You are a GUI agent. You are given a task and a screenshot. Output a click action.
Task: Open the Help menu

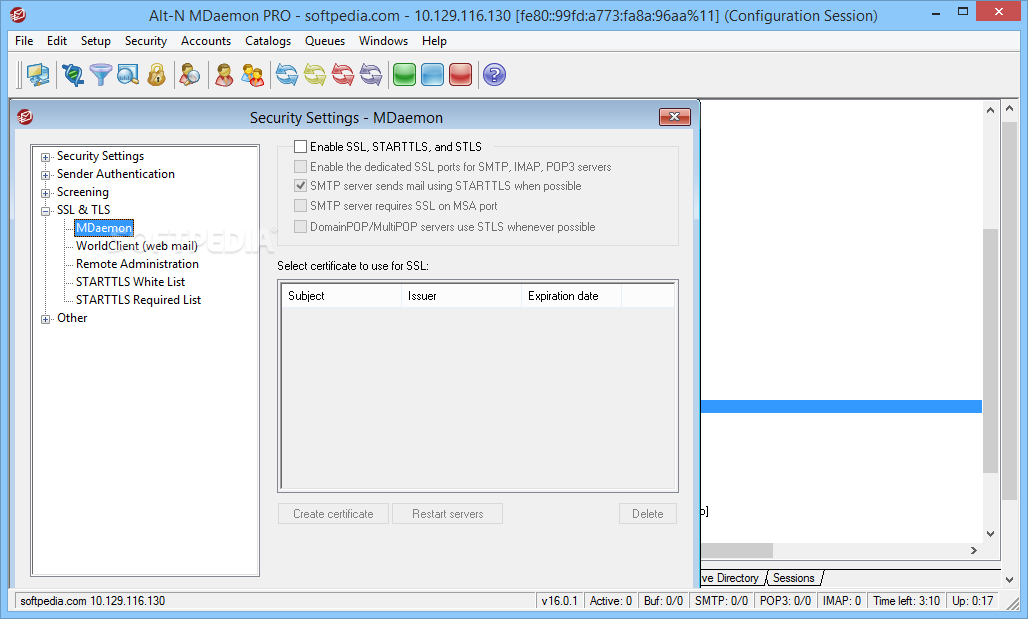tap(434, 41)
